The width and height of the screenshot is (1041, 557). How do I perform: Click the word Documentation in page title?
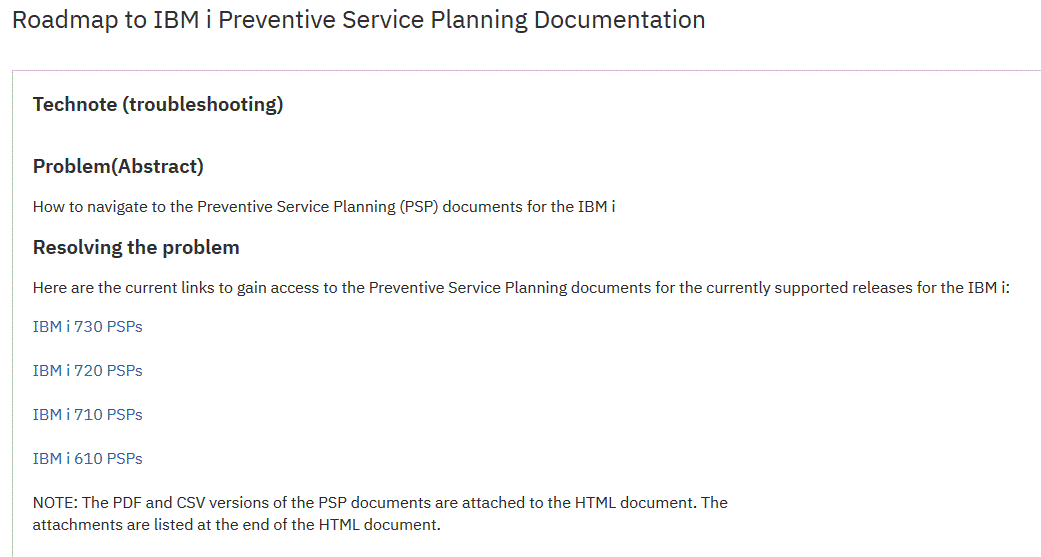619,20
